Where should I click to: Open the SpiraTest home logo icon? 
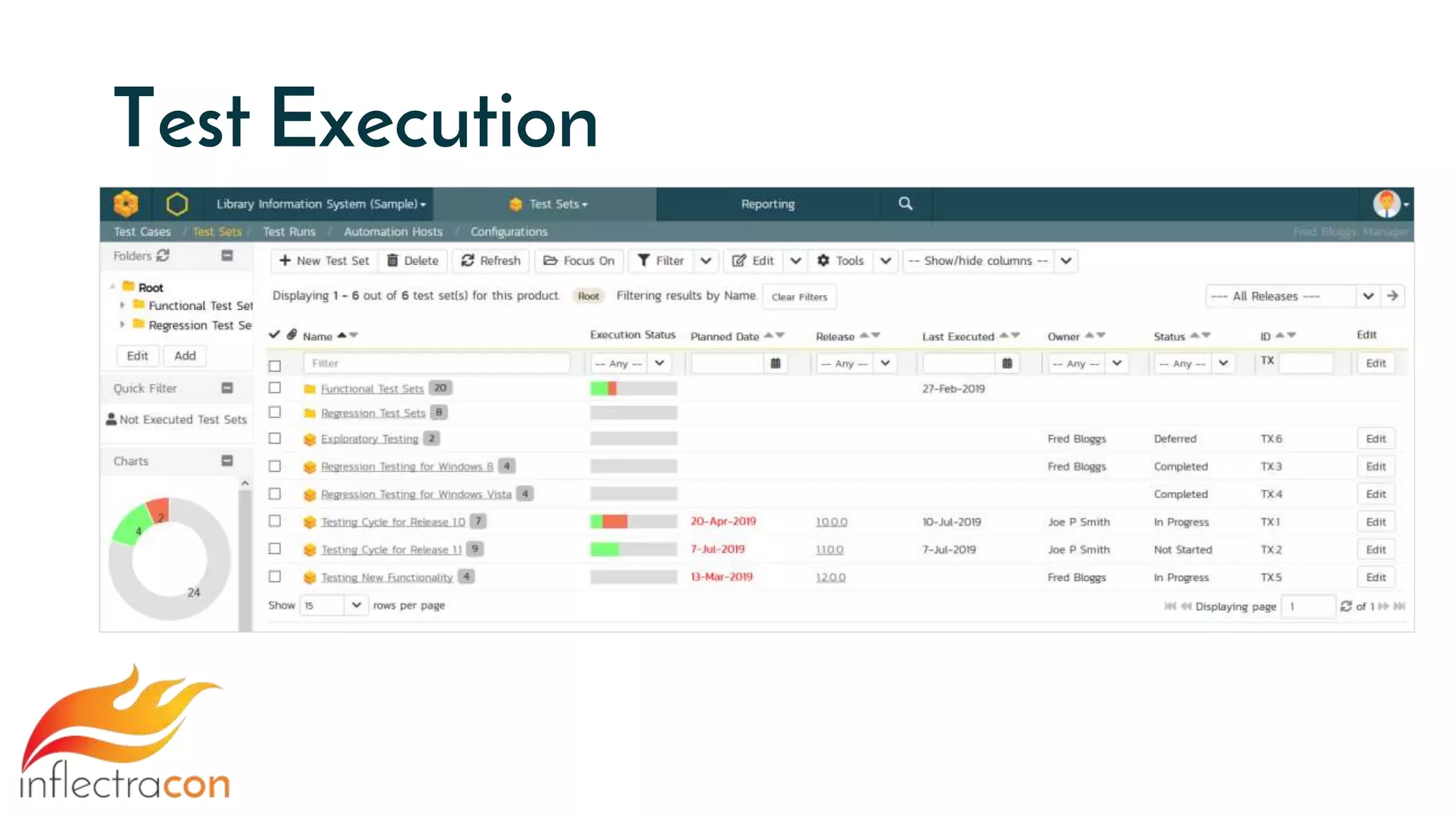126,204
